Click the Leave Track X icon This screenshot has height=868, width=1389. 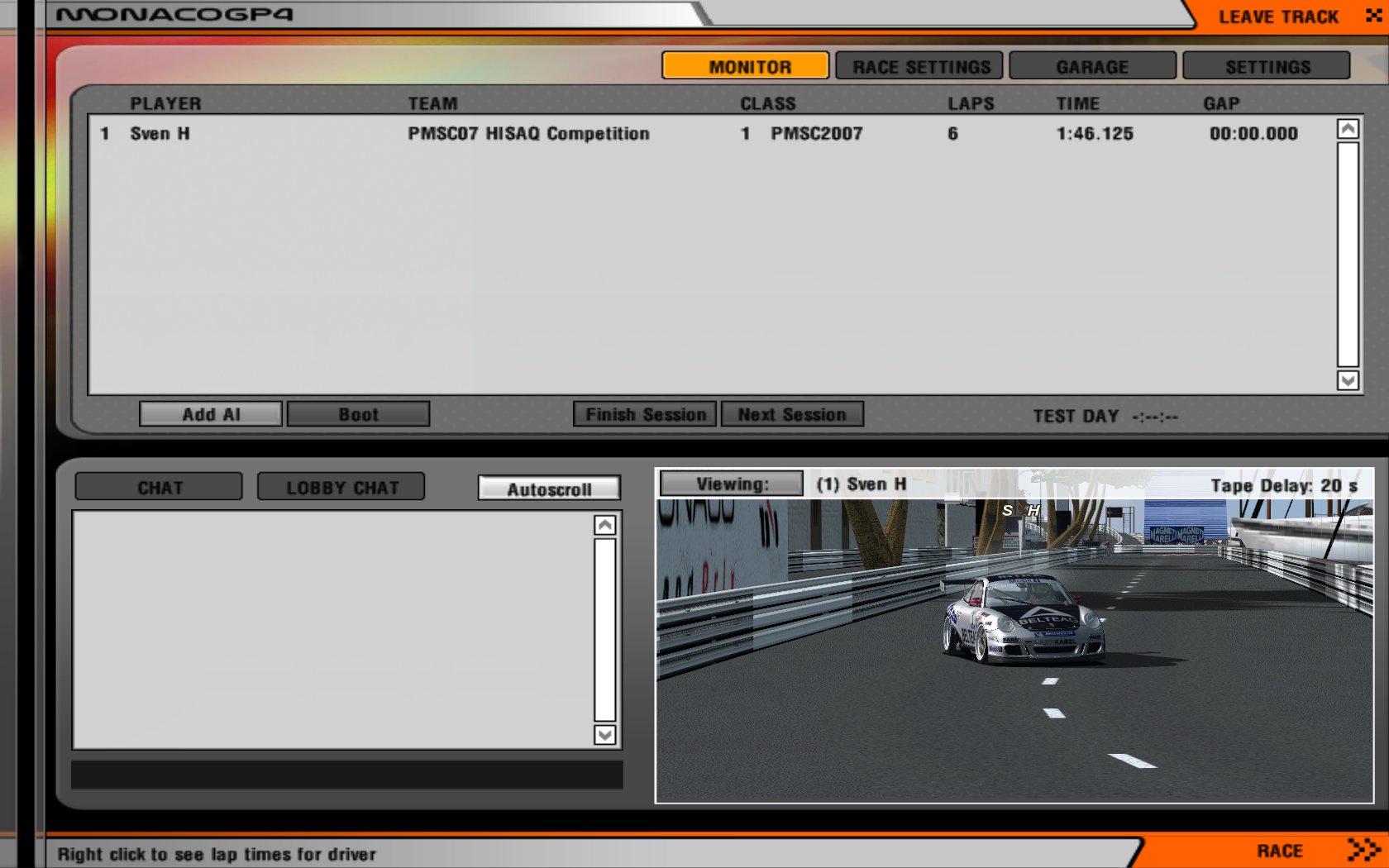point(1373,15)
